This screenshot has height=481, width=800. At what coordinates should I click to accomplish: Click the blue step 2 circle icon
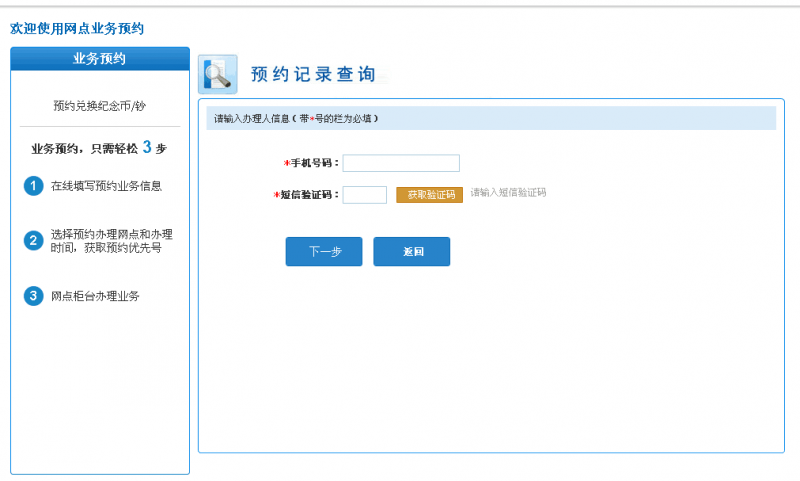[x=33, y=241]
